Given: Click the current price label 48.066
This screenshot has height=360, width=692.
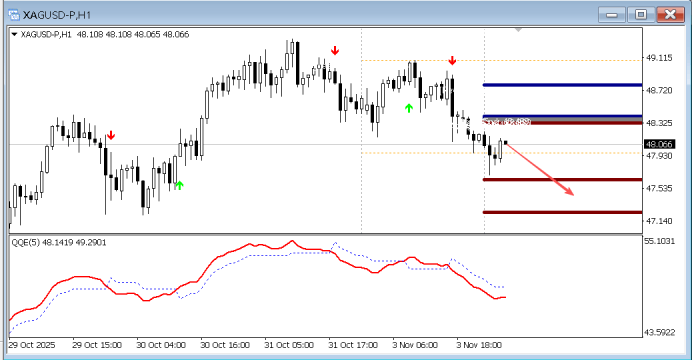Looking at the screenshot, I should pyautogui.click(x=658, y=144).
